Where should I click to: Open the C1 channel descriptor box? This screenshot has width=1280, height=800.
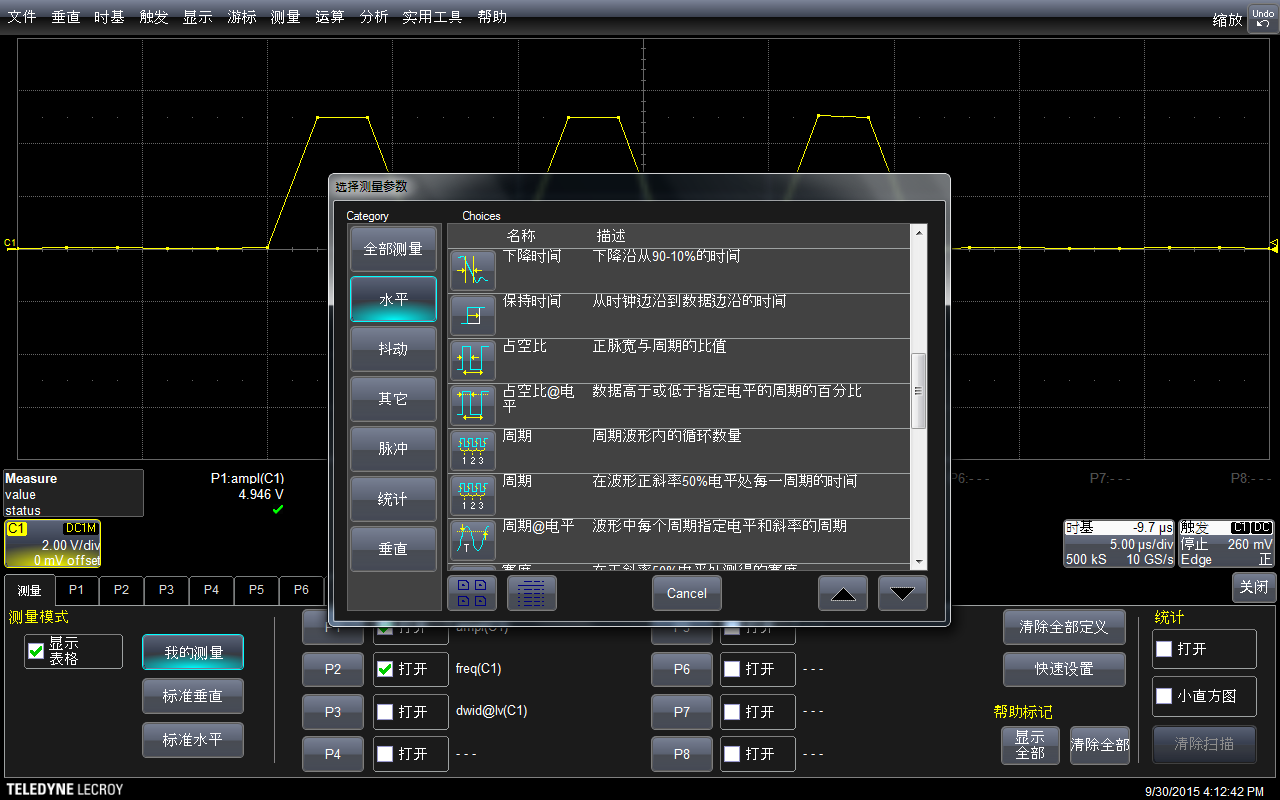pos(52,543)
